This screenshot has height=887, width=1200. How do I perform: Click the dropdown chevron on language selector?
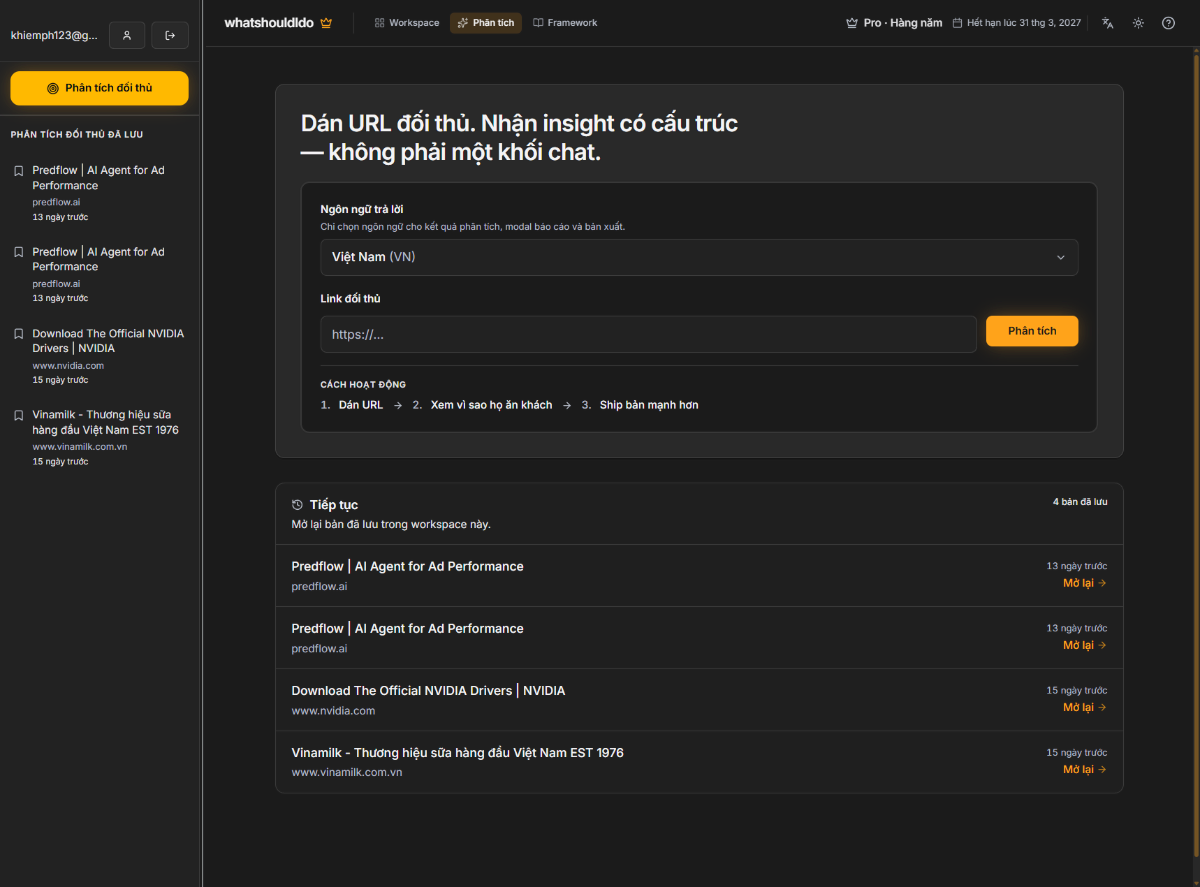[1061, 257]
